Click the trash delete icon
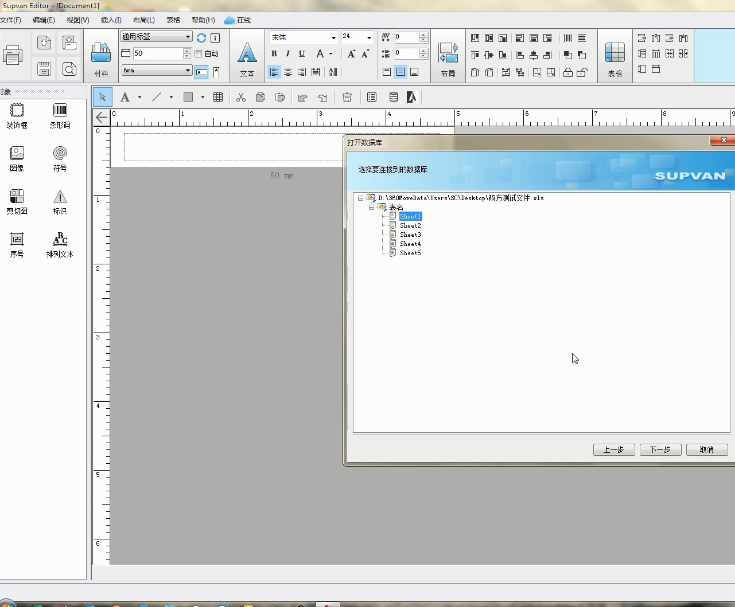The image size is (735, 607). (346, 97)
